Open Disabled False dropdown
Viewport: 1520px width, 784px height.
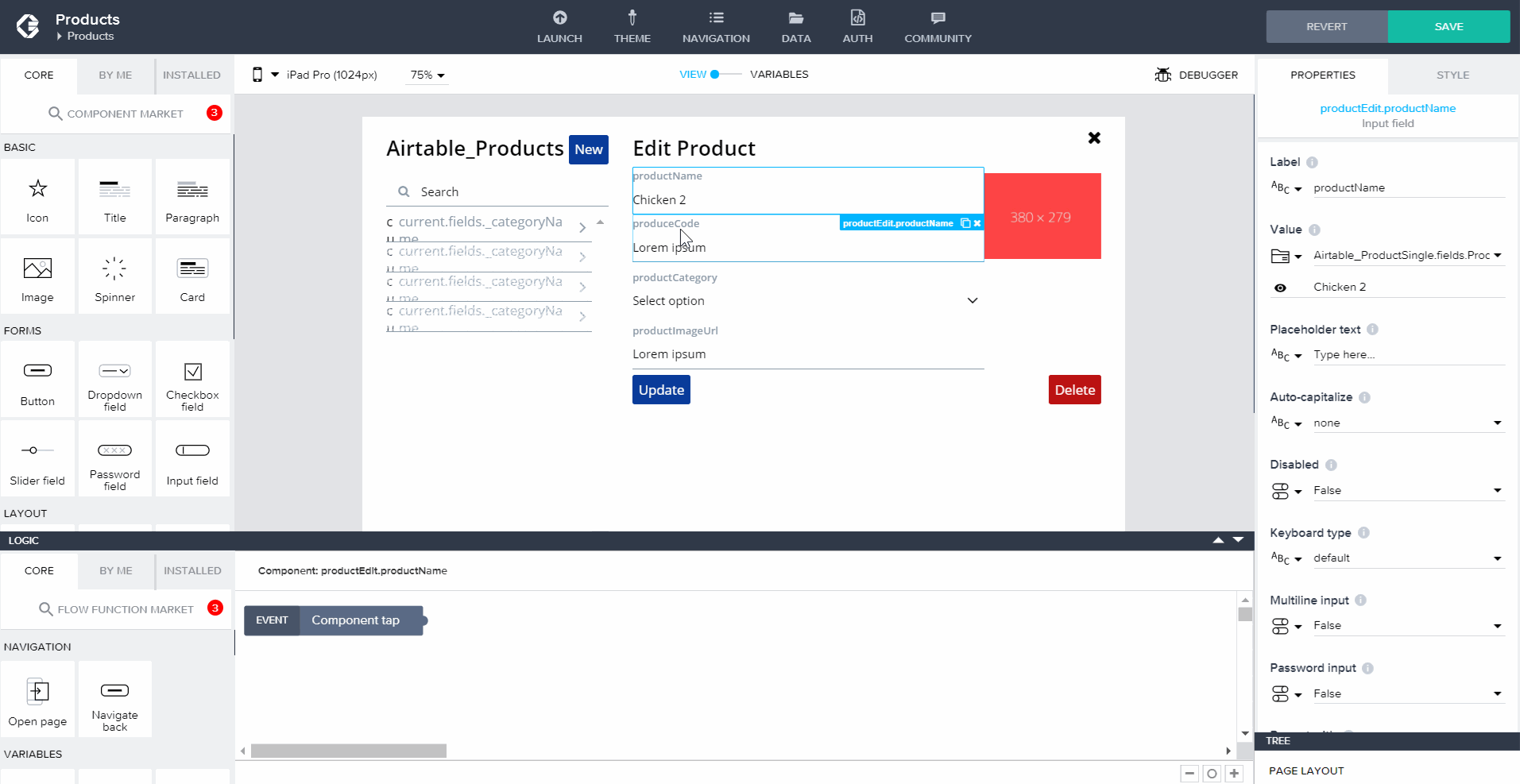1408,491
